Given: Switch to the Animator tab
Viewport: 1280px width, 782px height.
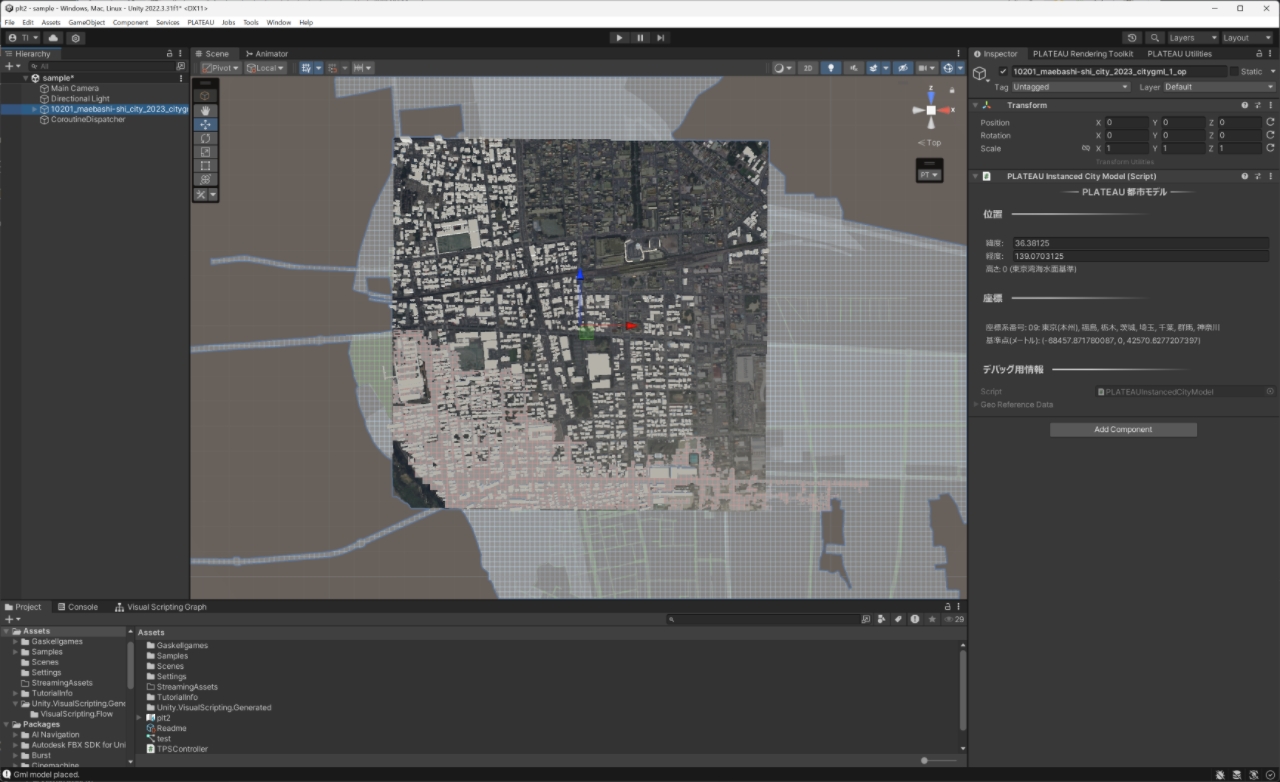Looking at the screenshot, I should pos(266,54).
